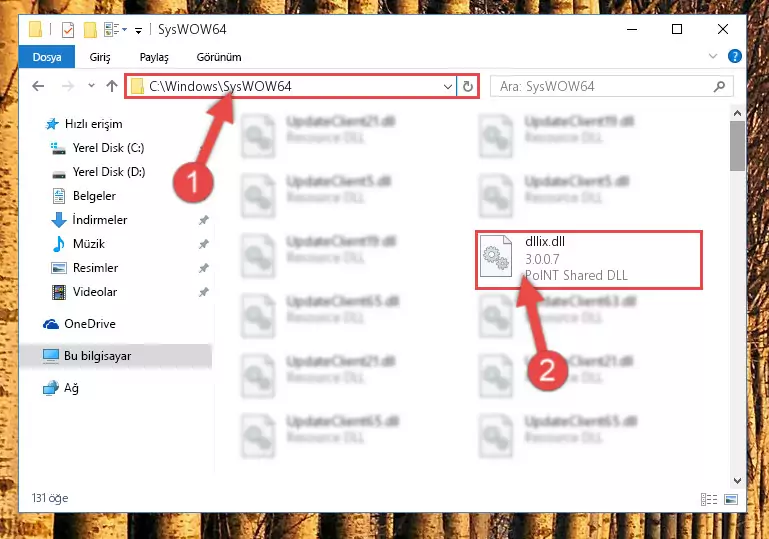Screen dimensions: 769x539
Task: Open the recent locations dropdown arrow
Action: tap(91, 86)
